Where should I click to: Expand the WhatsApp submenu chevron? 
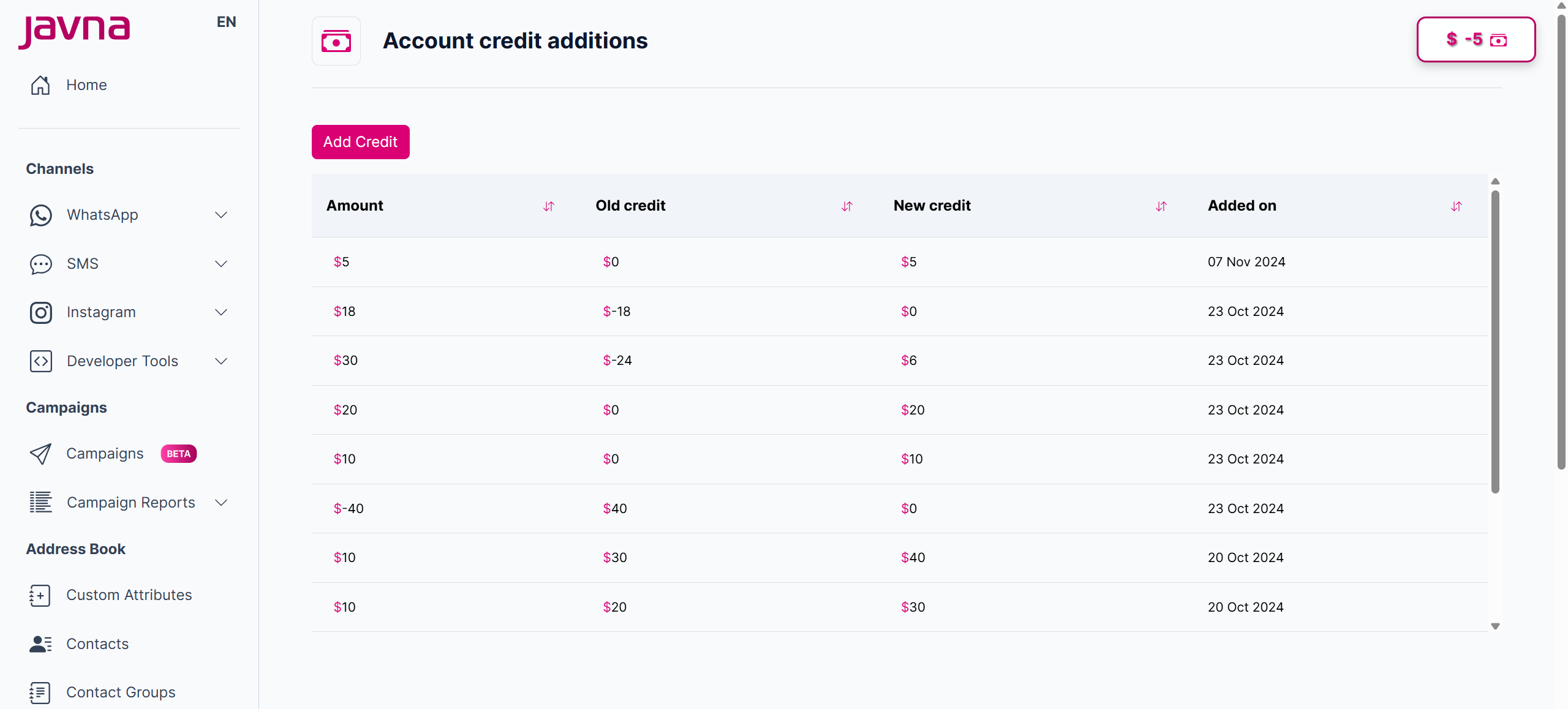(221, 215)
